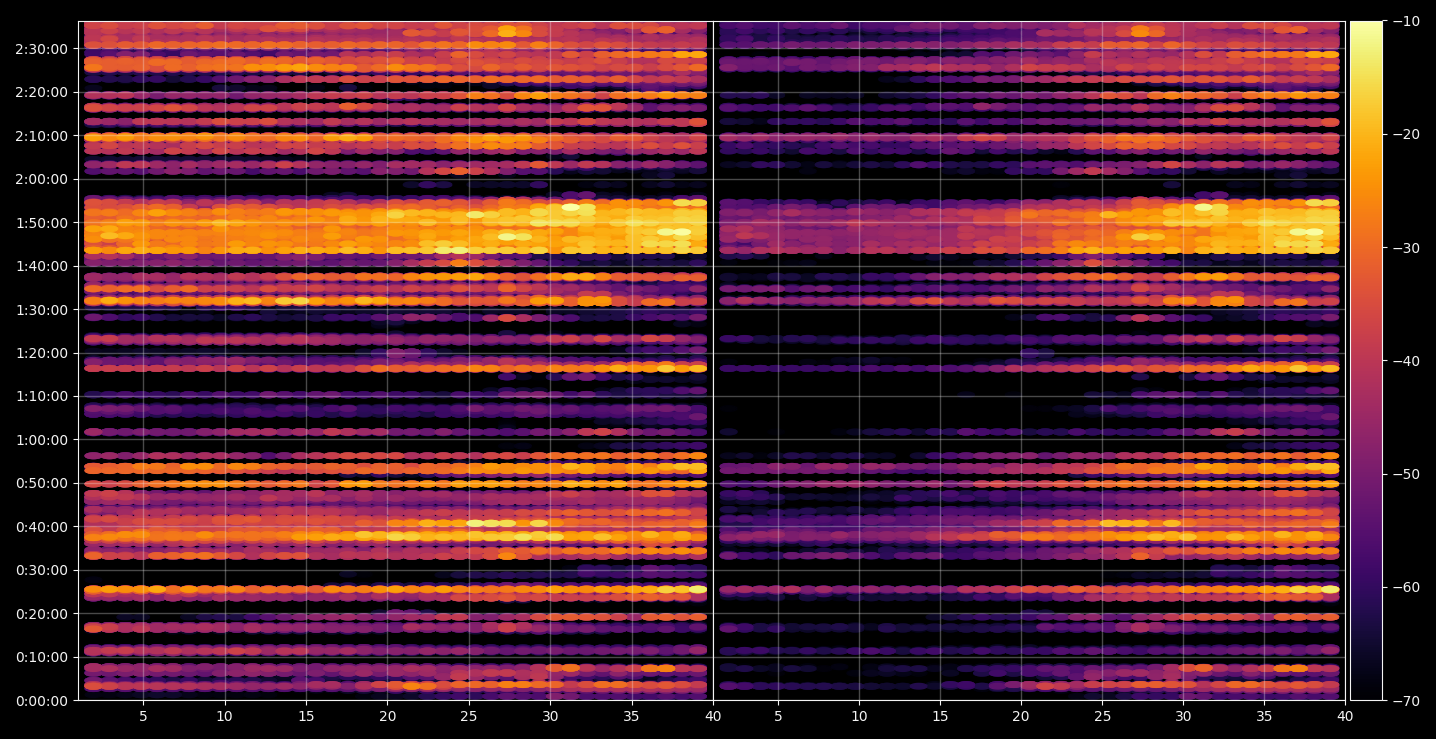Select x-axis label 20 under left heatmap

[x=388, y=716]
